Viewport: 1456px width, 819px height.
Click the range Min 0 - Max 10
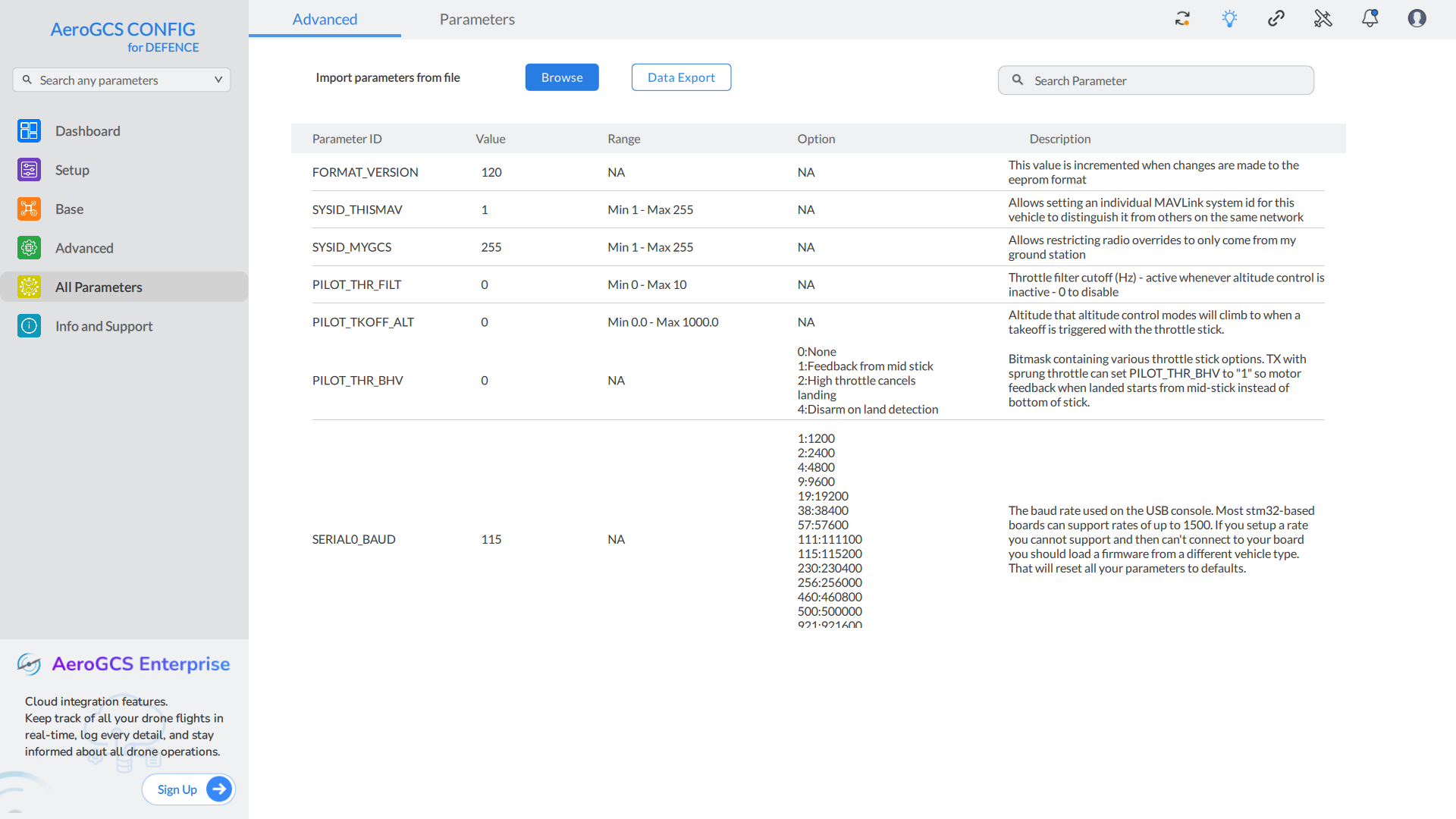coord(647,284)
